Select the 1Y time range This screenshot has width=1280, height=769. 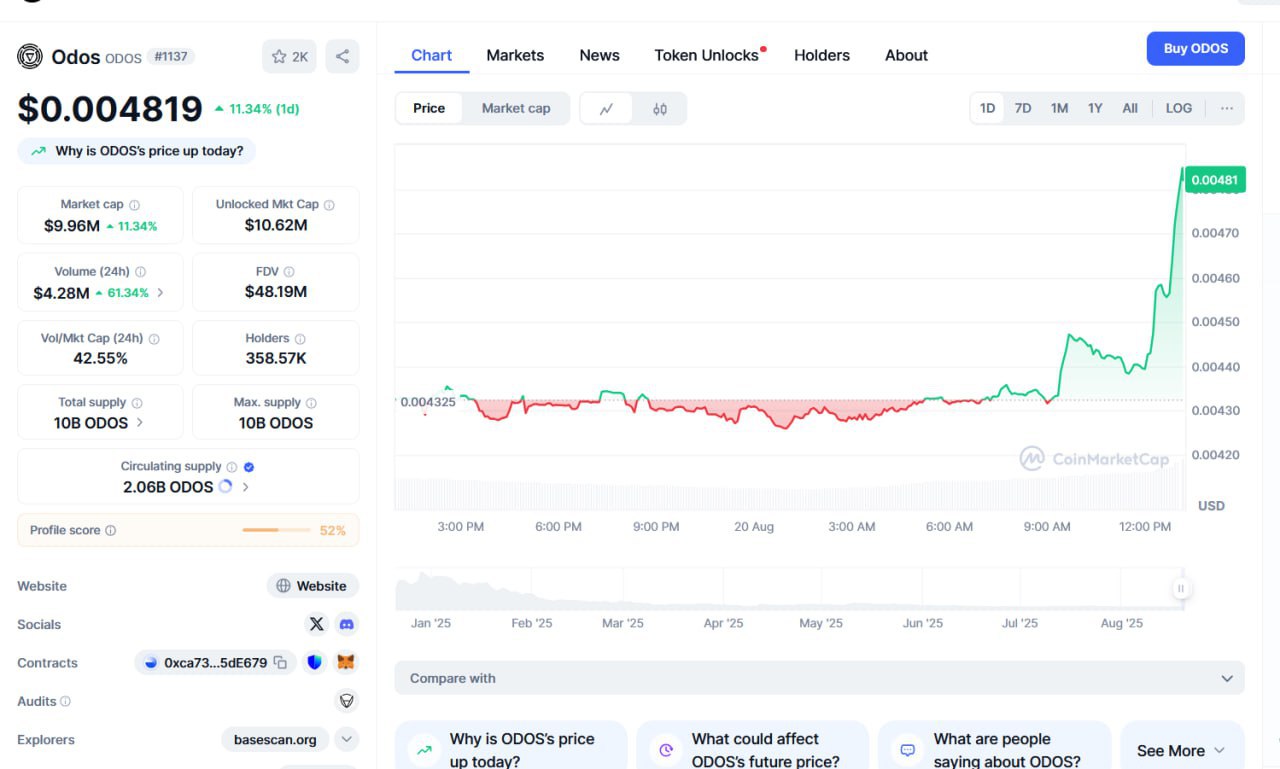pos(1095,108)
